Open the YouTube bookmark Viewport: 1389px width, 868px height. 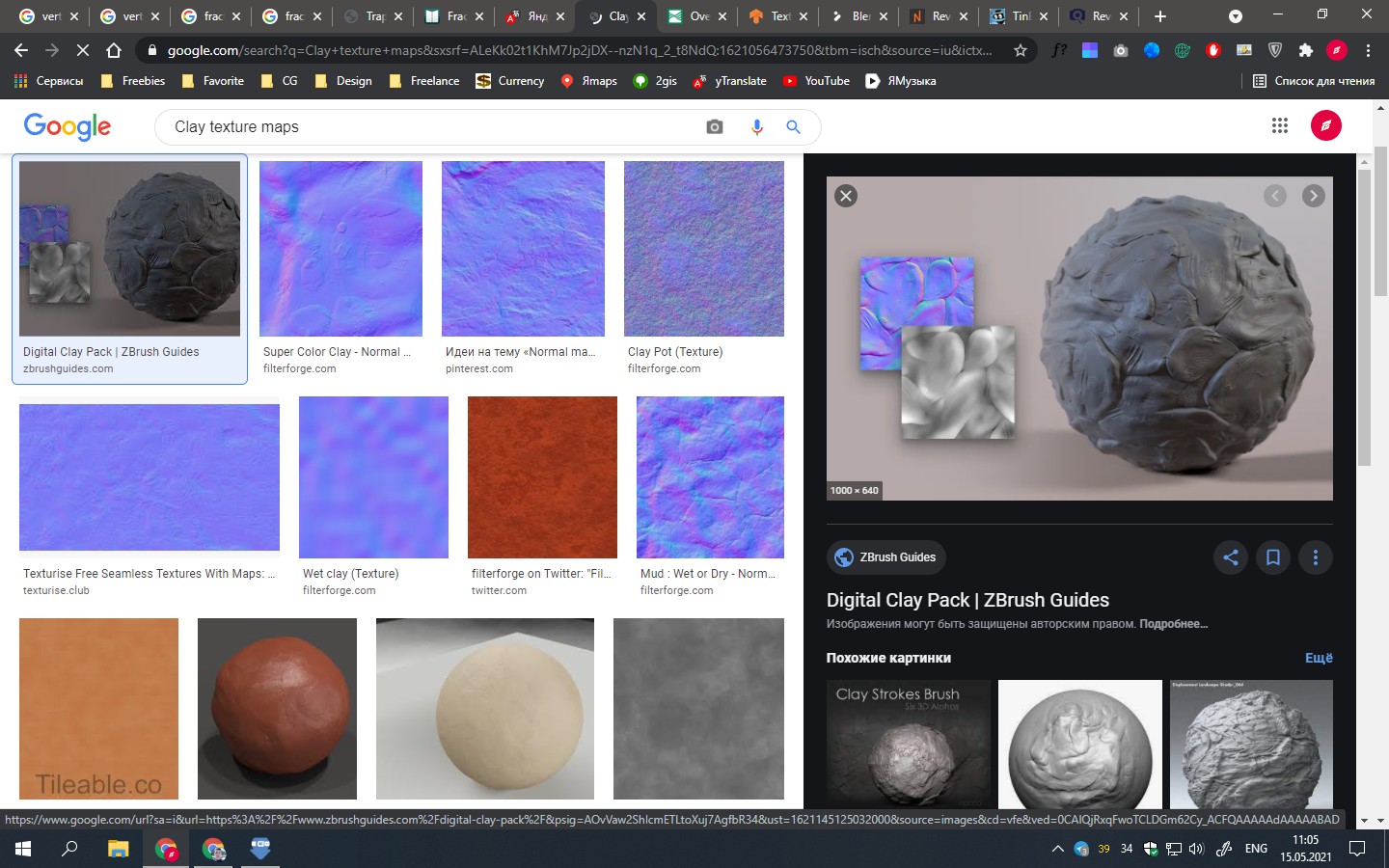coord(816,81)
